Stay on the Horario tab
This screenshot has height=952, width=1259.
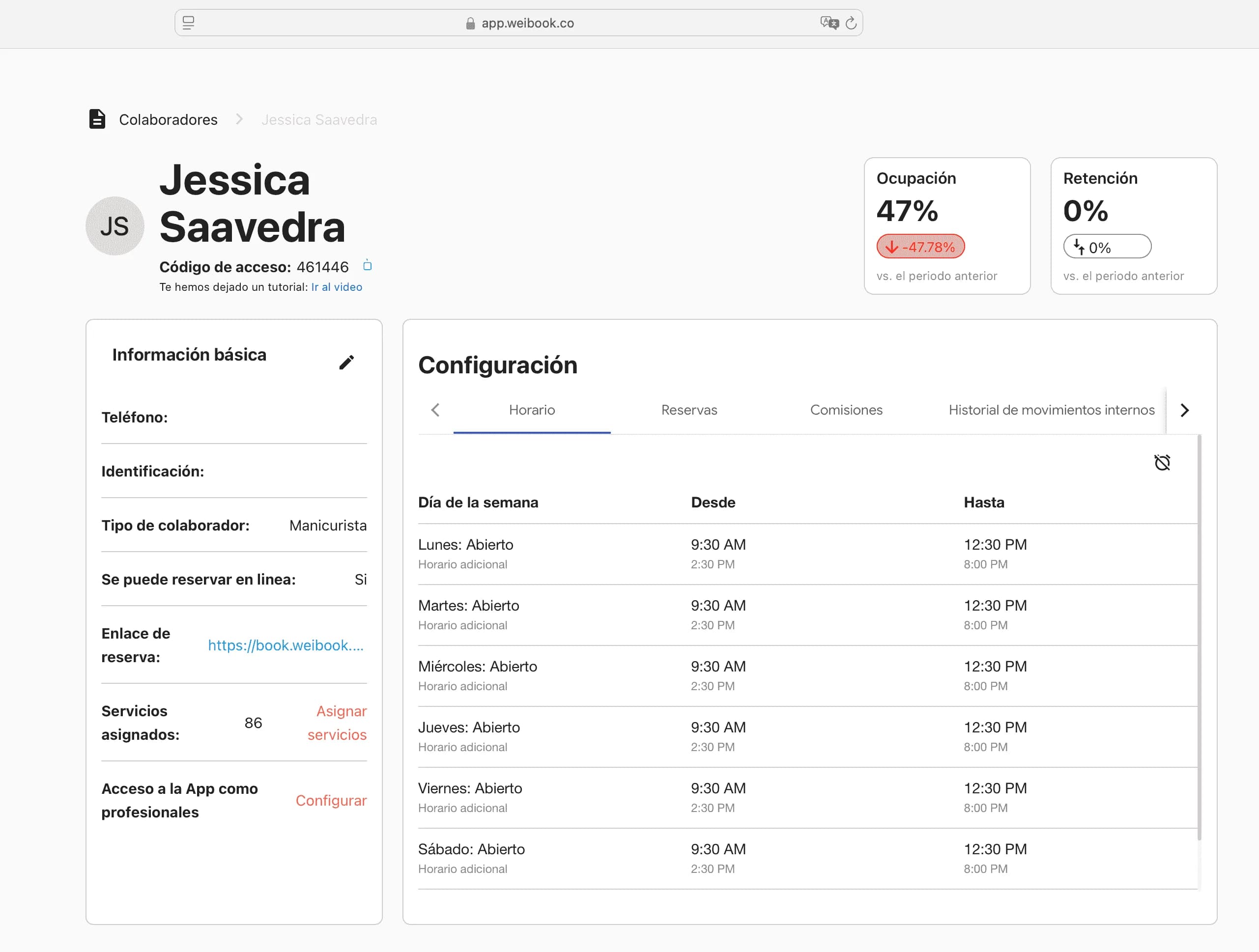point(532,410)
